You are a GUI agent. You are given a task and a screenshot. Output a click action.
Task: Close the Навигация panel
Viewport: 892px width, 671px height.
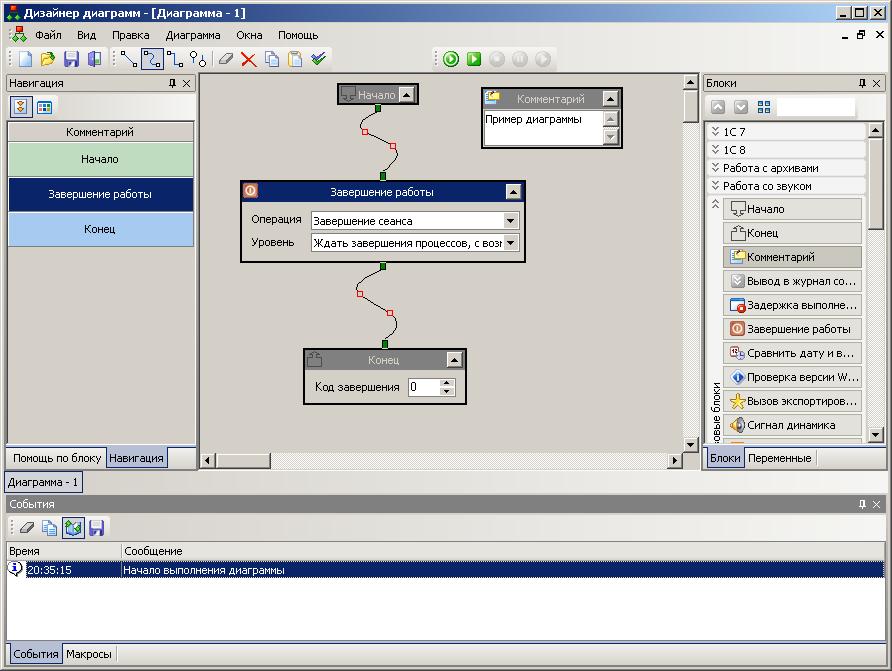point(187,83)
